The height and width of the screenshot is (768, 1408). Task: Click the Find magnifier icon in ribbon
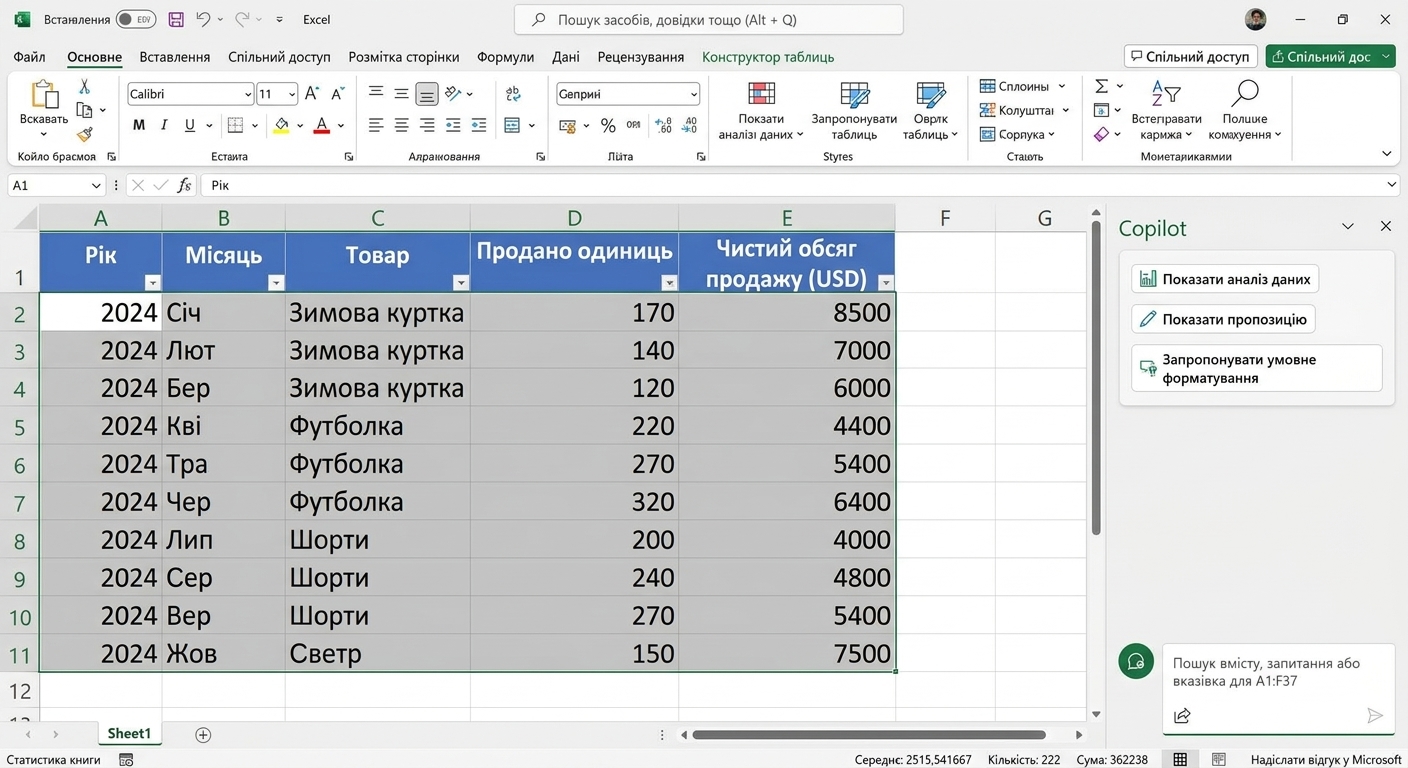(1245, 94)
